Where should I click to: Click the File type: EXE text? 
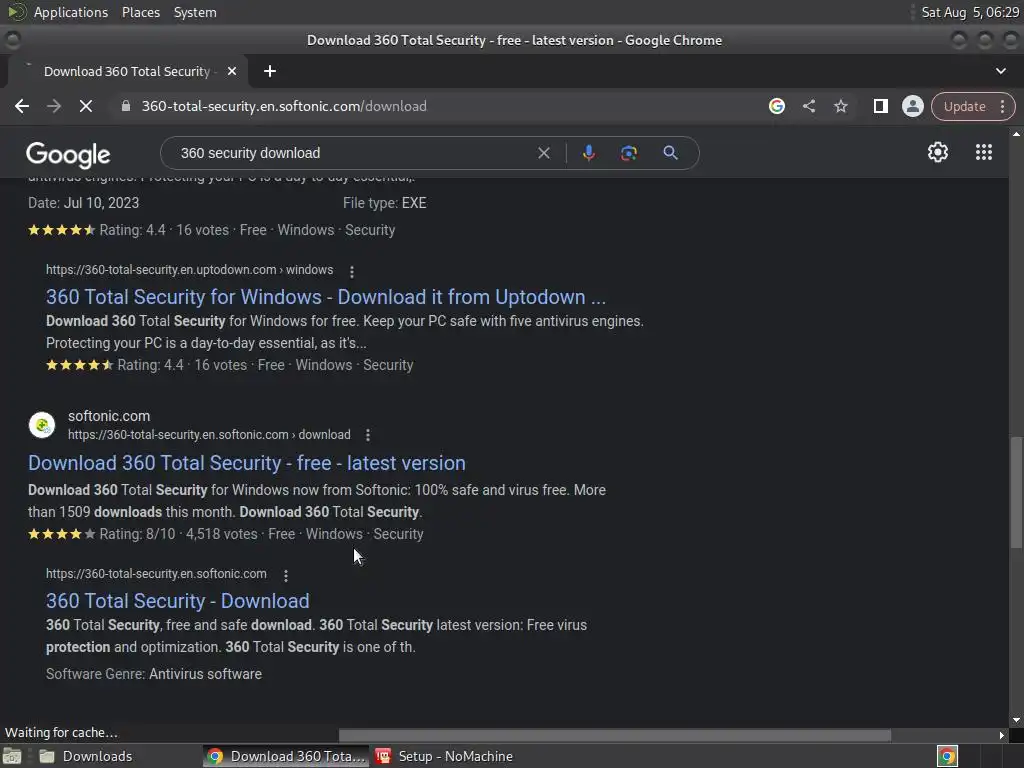(x=385, y=203)
